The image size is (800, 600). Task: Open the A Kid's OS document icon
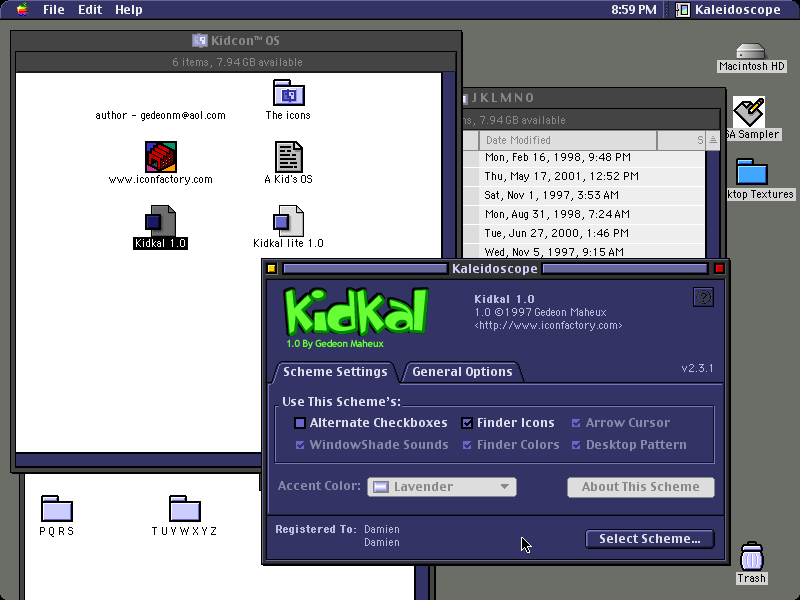(x=289, y=157)
